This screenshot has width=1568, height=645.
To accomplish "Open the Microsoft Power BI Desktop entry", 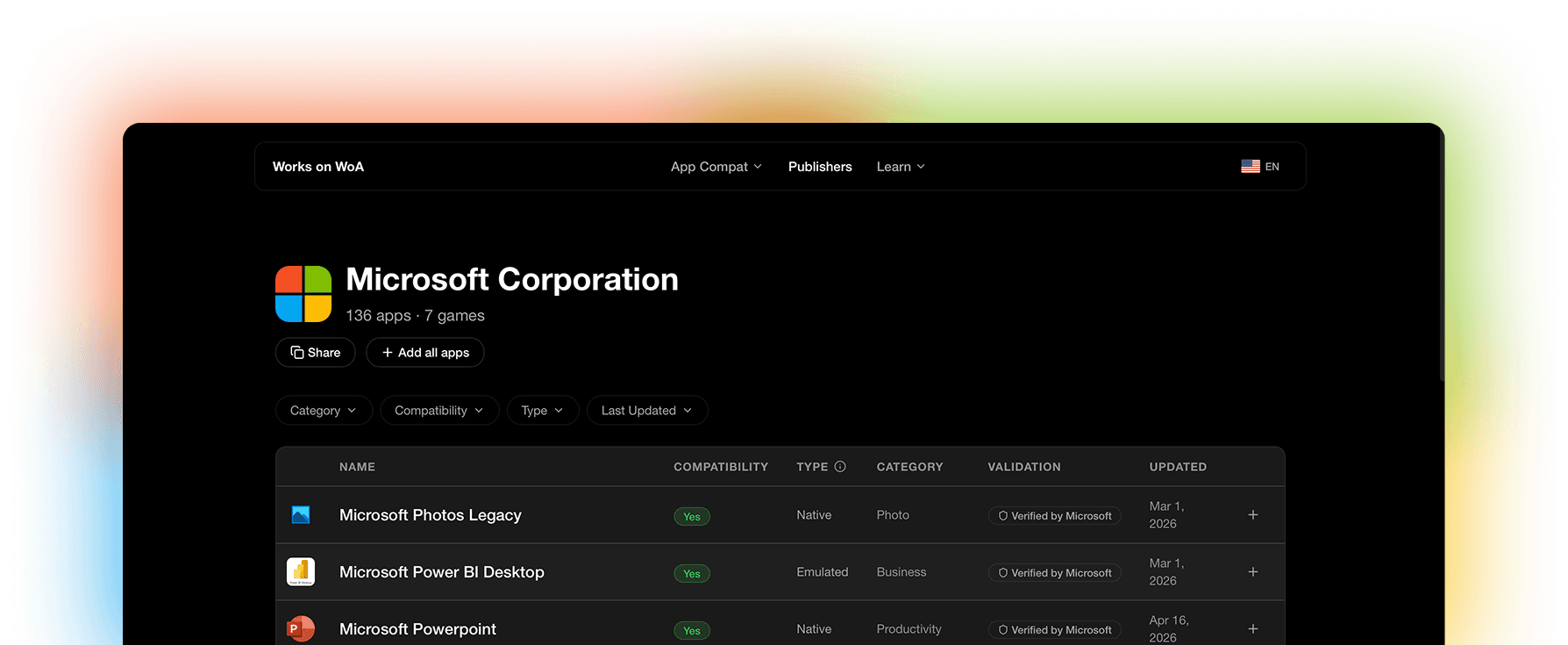I will point(442,572).
